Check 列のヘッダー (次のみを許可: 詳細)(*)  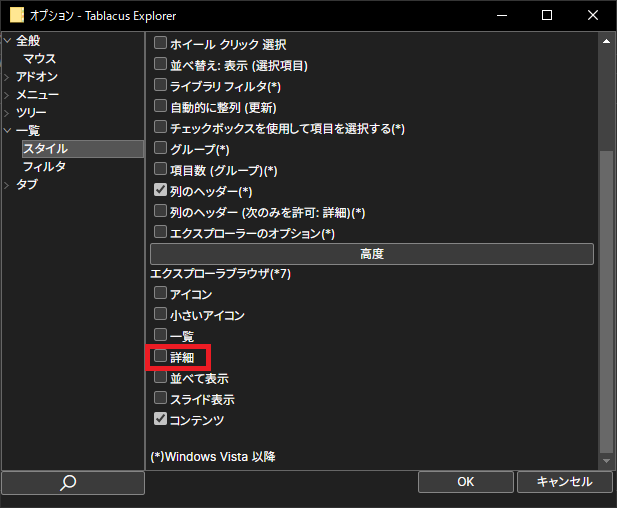coord(160,211)
